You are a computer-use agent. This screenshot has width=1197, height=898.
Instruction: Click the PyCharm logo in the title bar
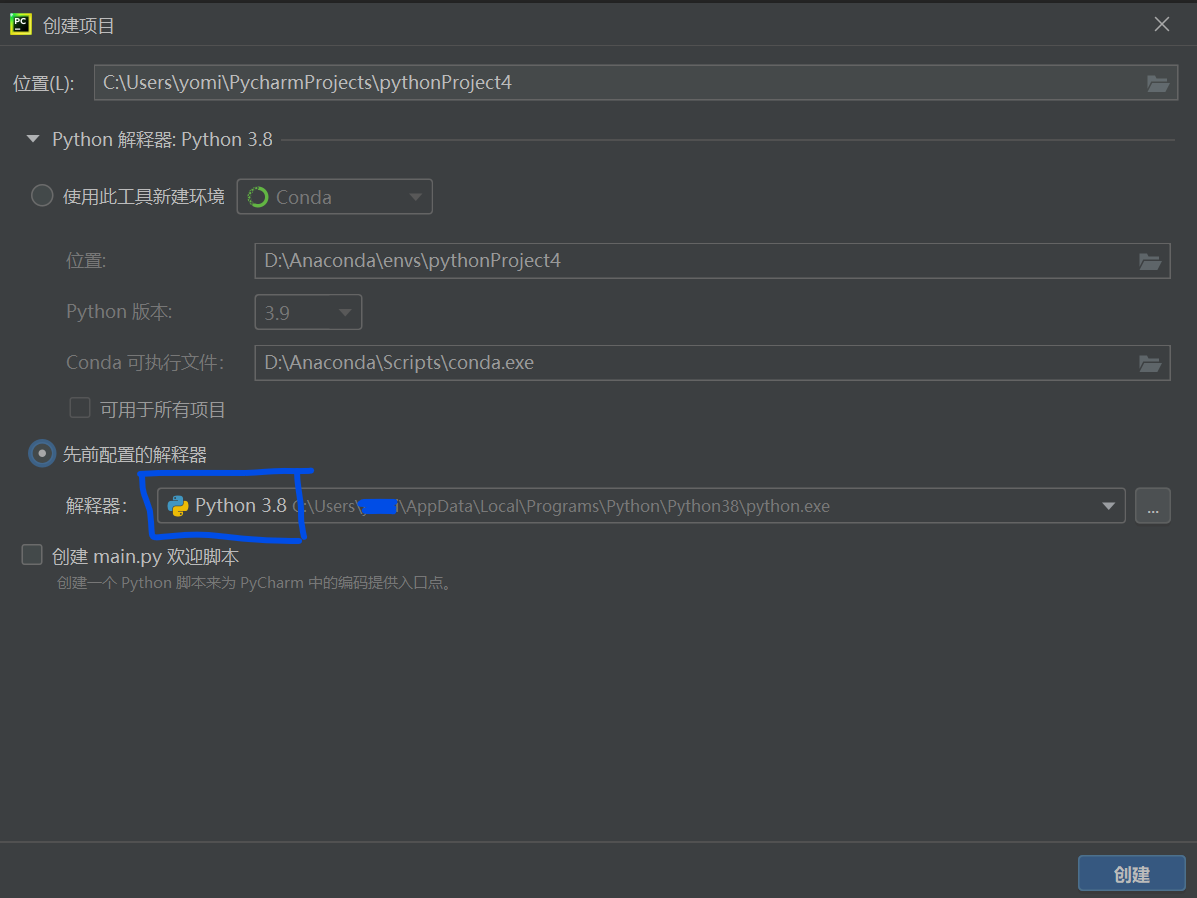pos(20,23)
